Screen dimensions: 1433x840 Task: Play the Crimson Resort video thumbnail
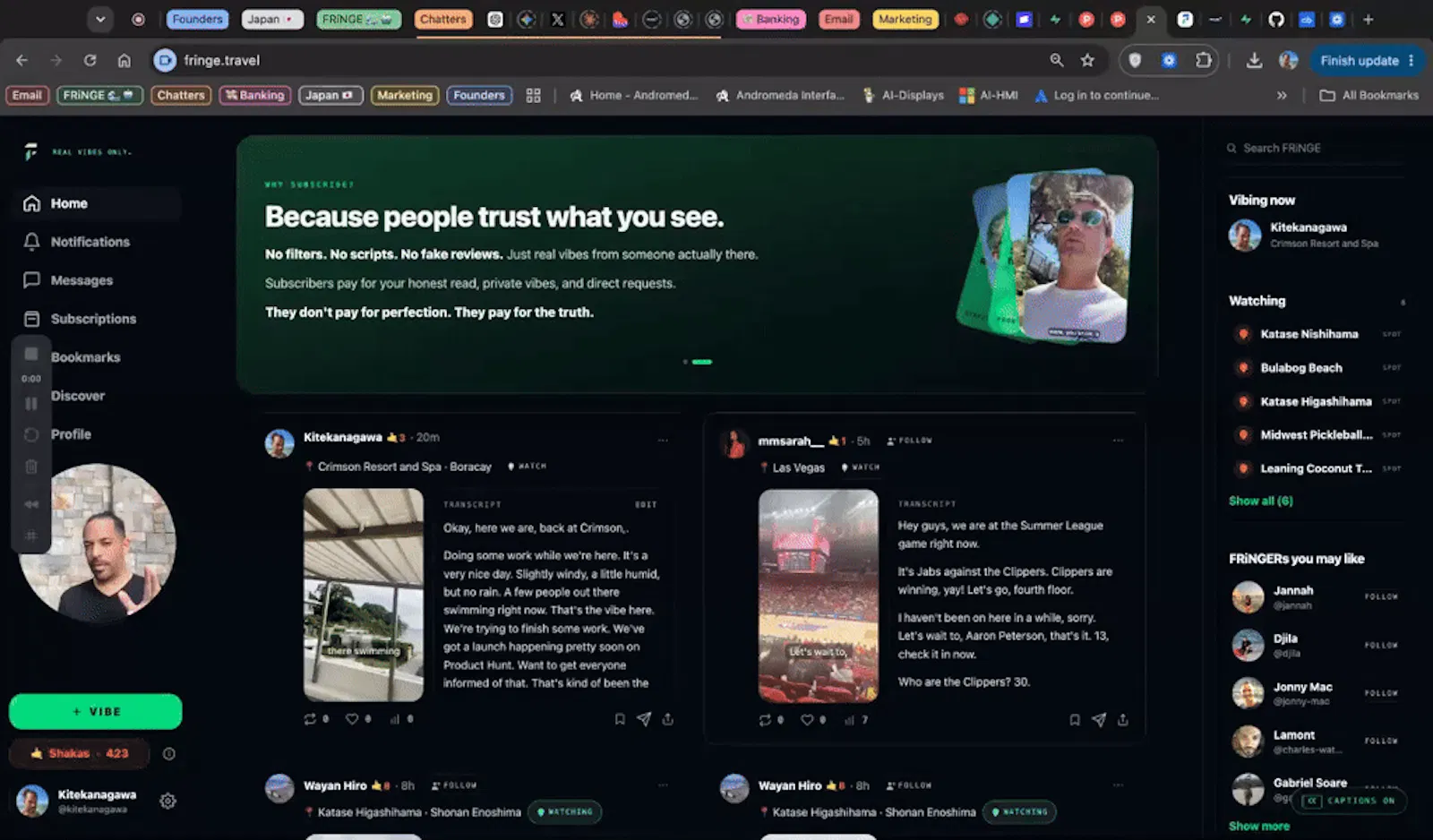click(364, 595)
